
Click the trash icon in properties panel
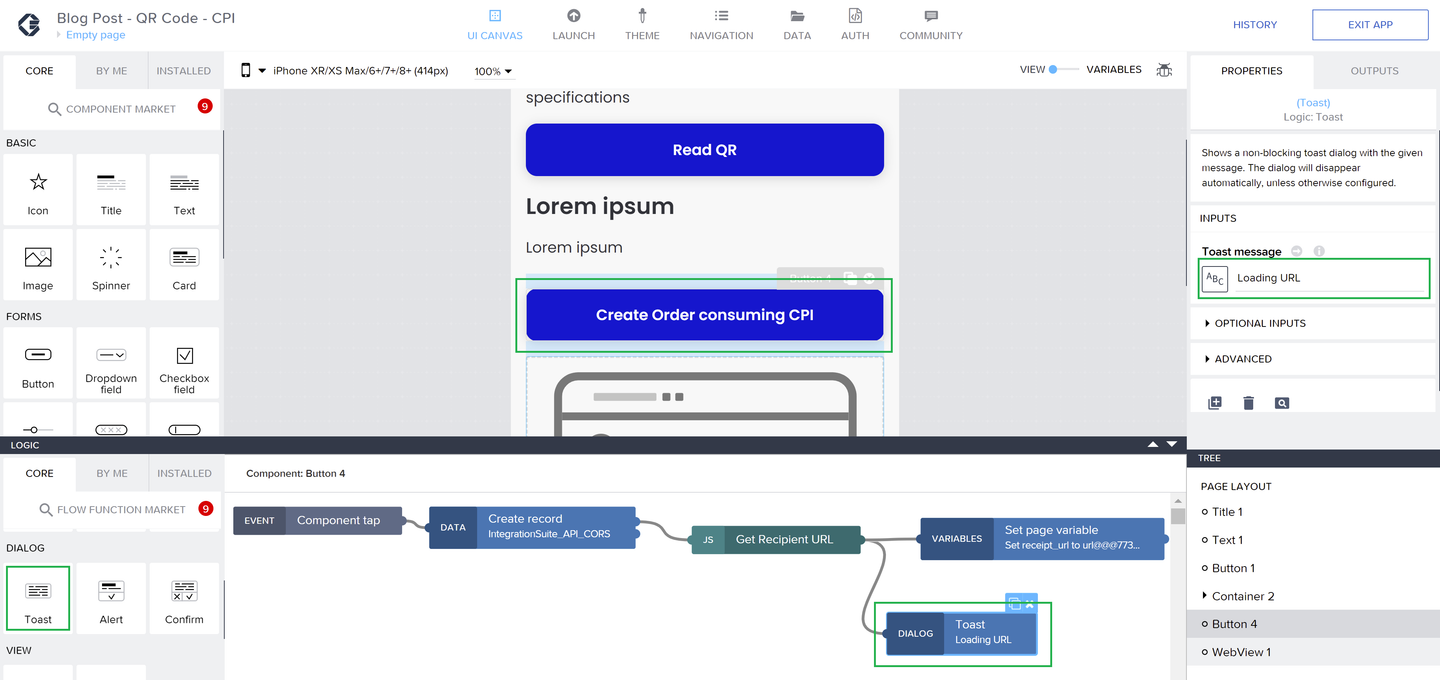click(1248, 403)
